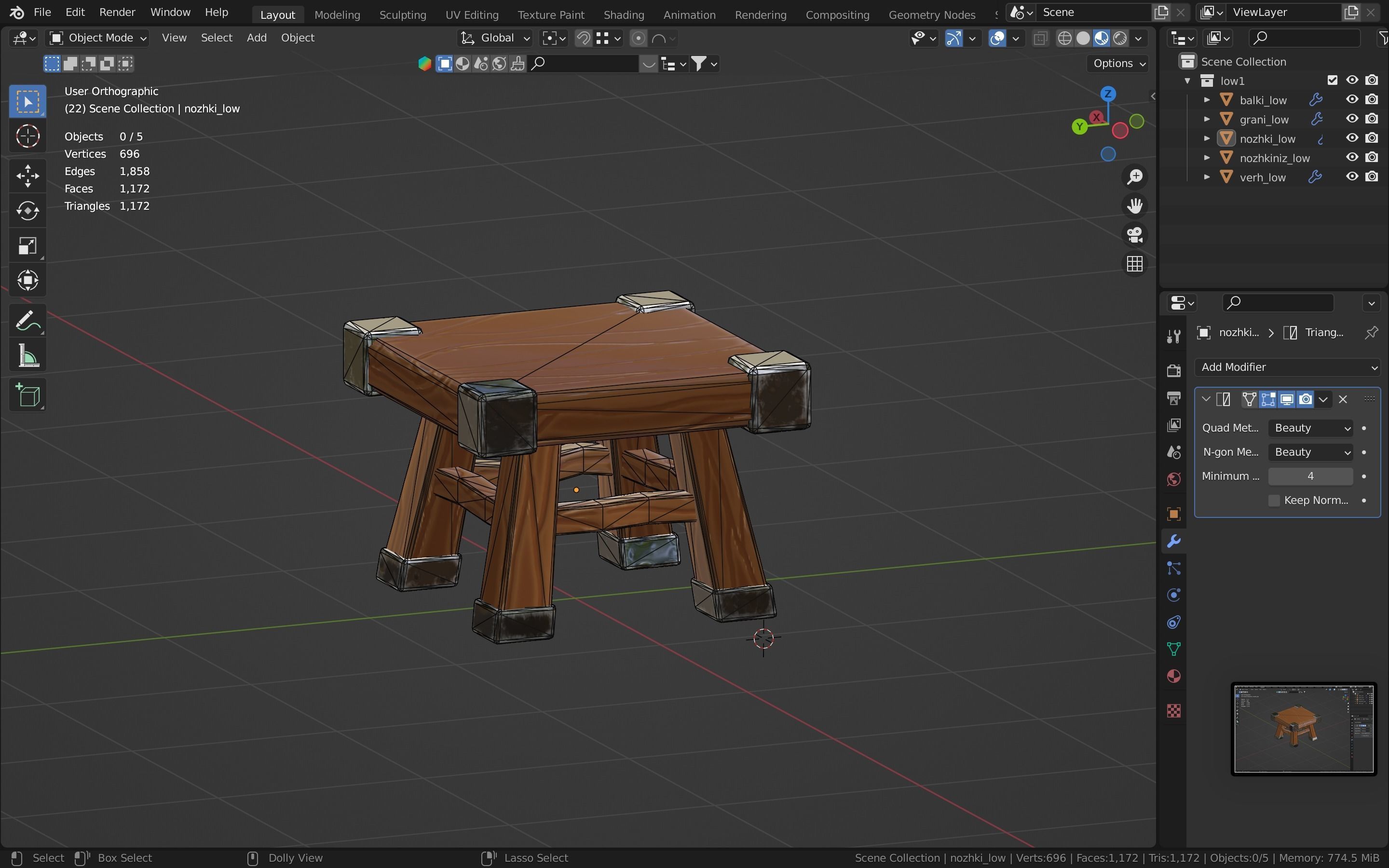The height and width of the screenshot is (868, 1389).
Task: Open the viewport shading options dropdown arrow
Action: tap(1138, 39)
